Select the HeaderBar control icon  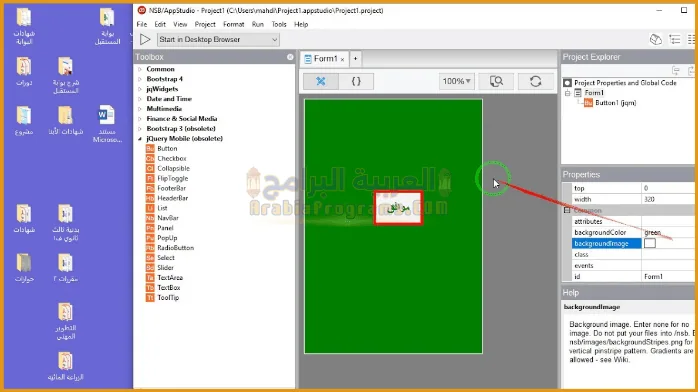click(150, 198)
